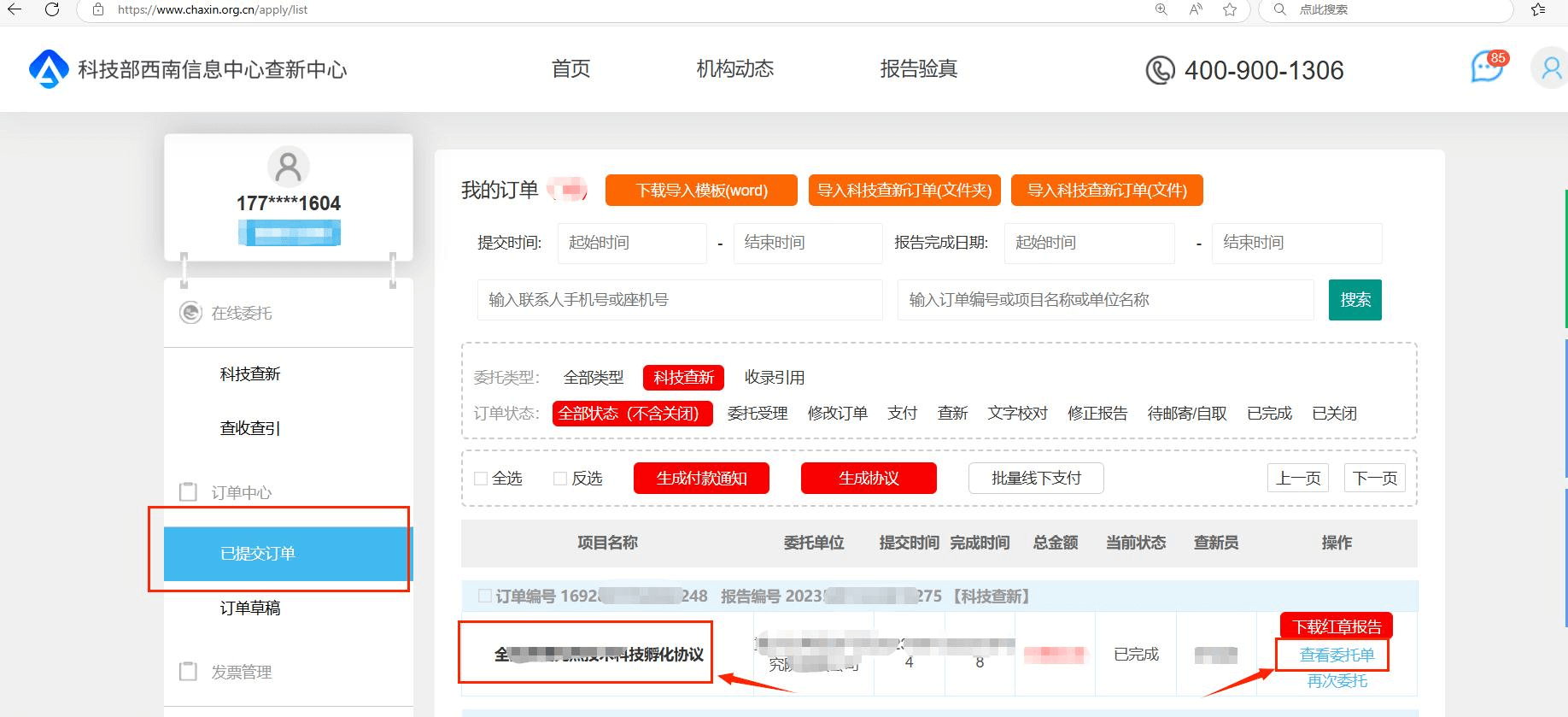The width and height of the screenshot is (1568, 717).
Task: Click the user avatar in sidebar card
Action: tap(289, 167)
